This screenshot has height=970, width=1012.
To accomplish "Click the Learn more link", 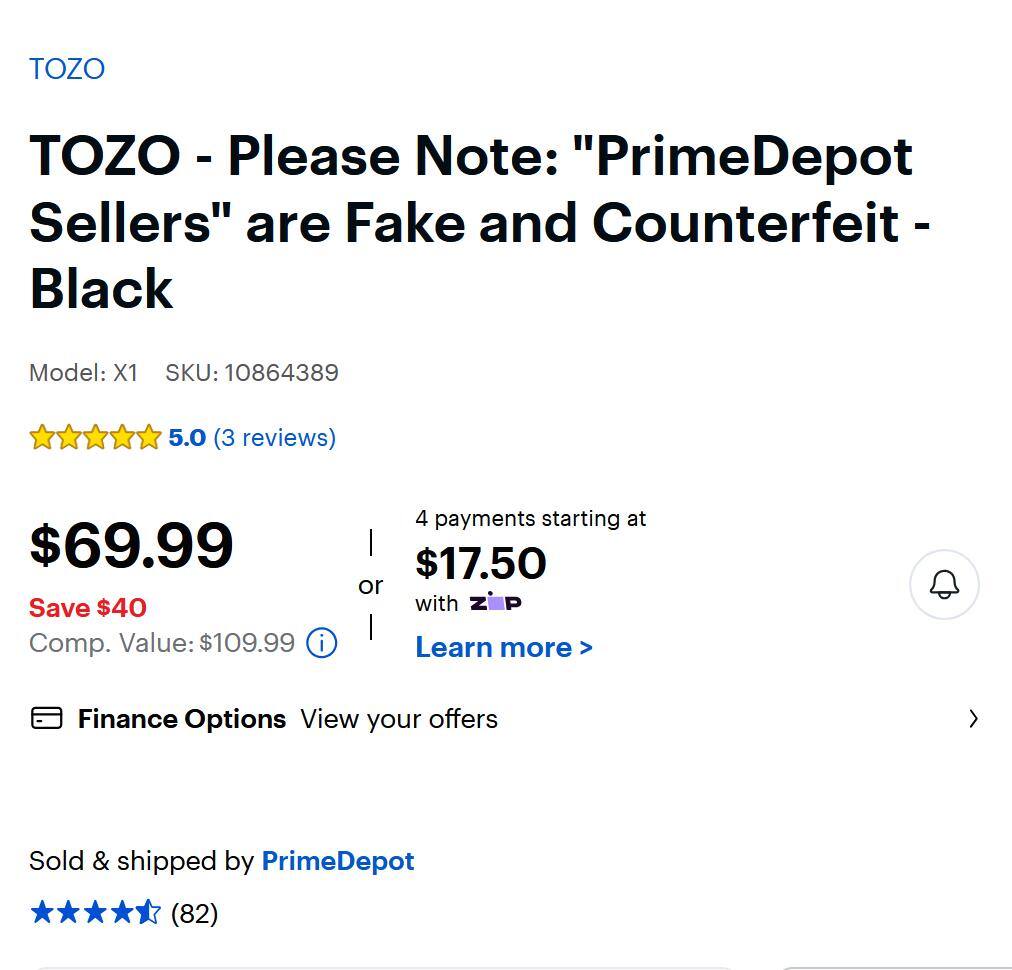I will (x=504, y=647).
